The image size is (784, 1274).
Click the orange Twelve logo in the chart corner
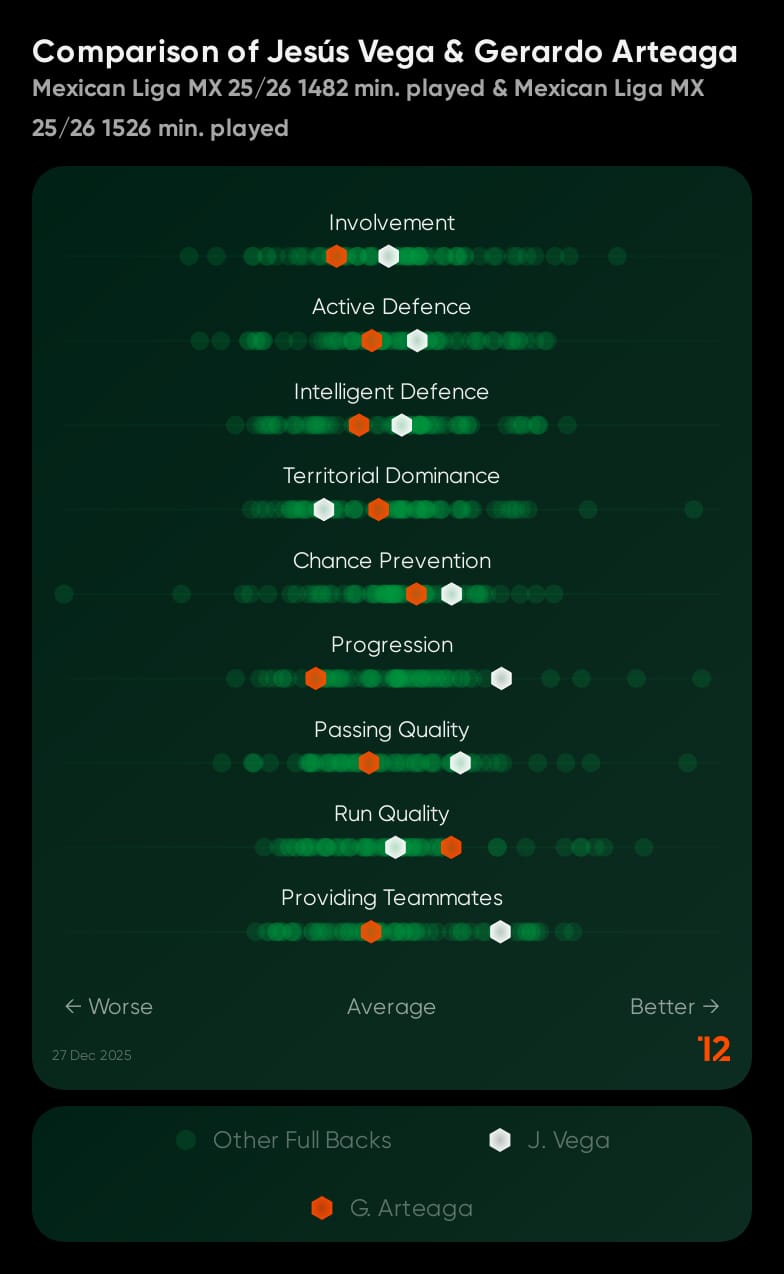tap(714, 1048)
